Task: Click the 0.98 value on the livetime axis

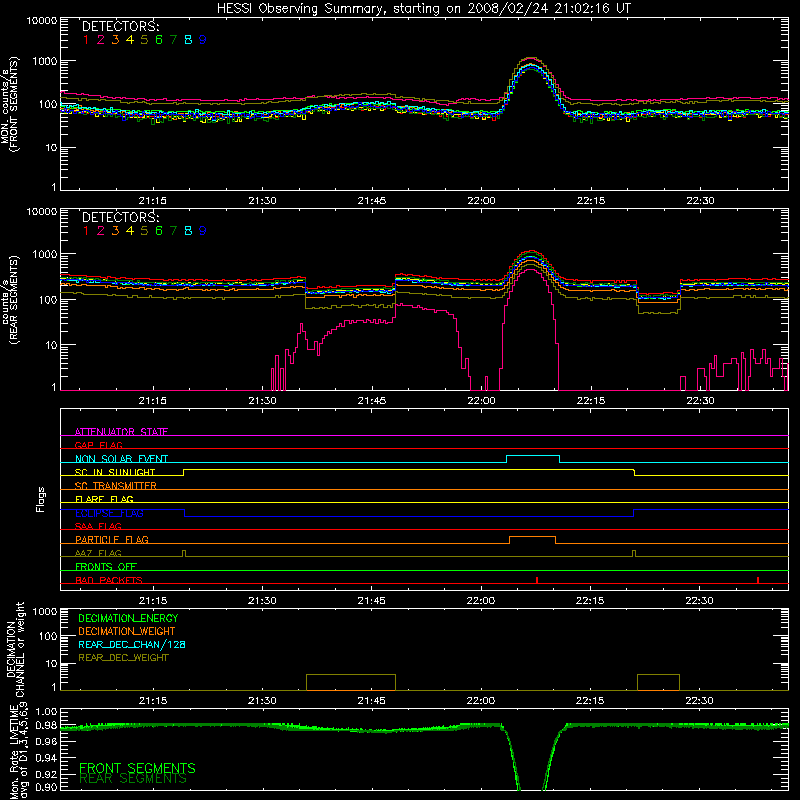Action: click(46, 725)
